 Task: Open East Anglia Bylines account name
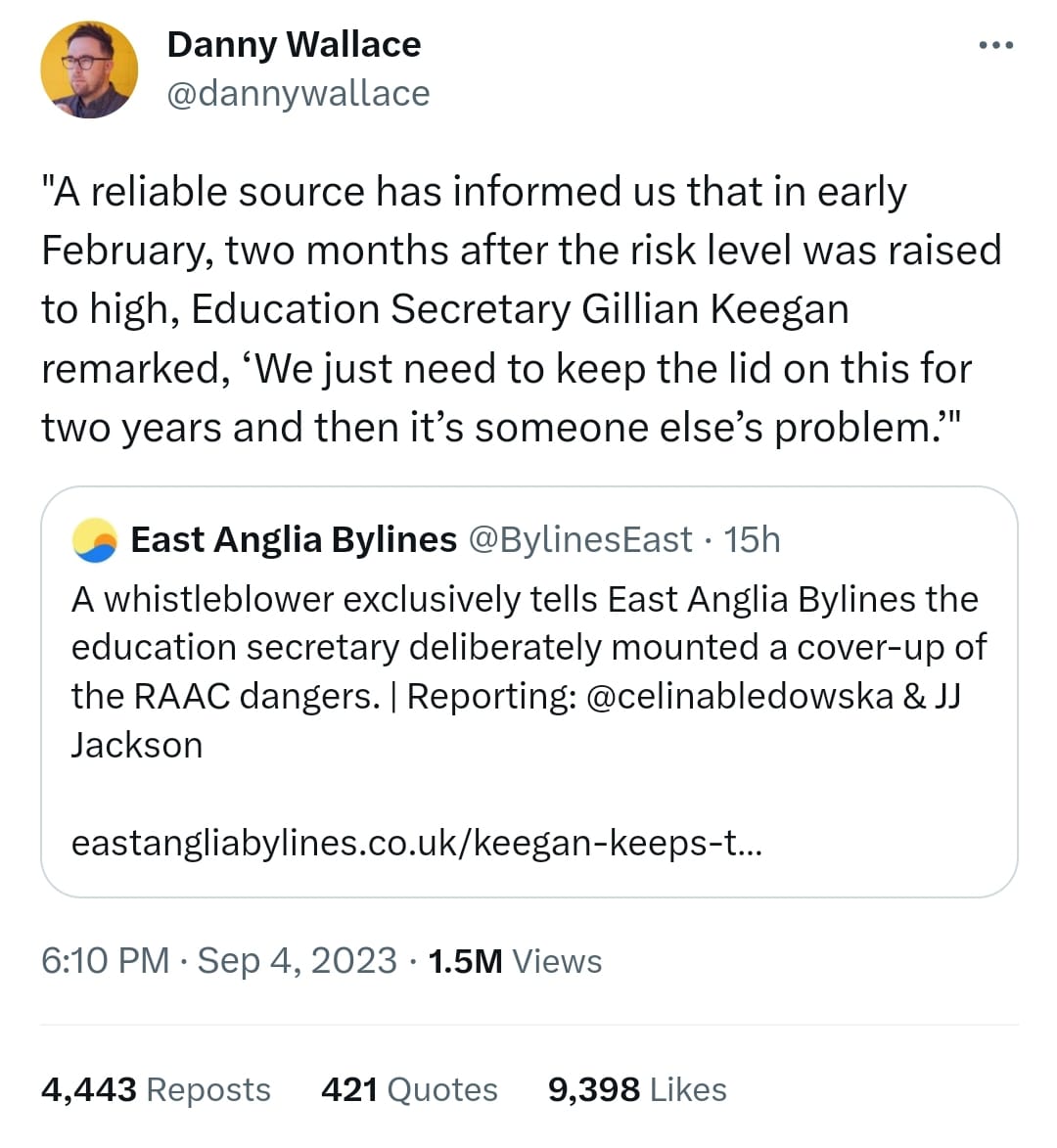(x=294, y=539)
